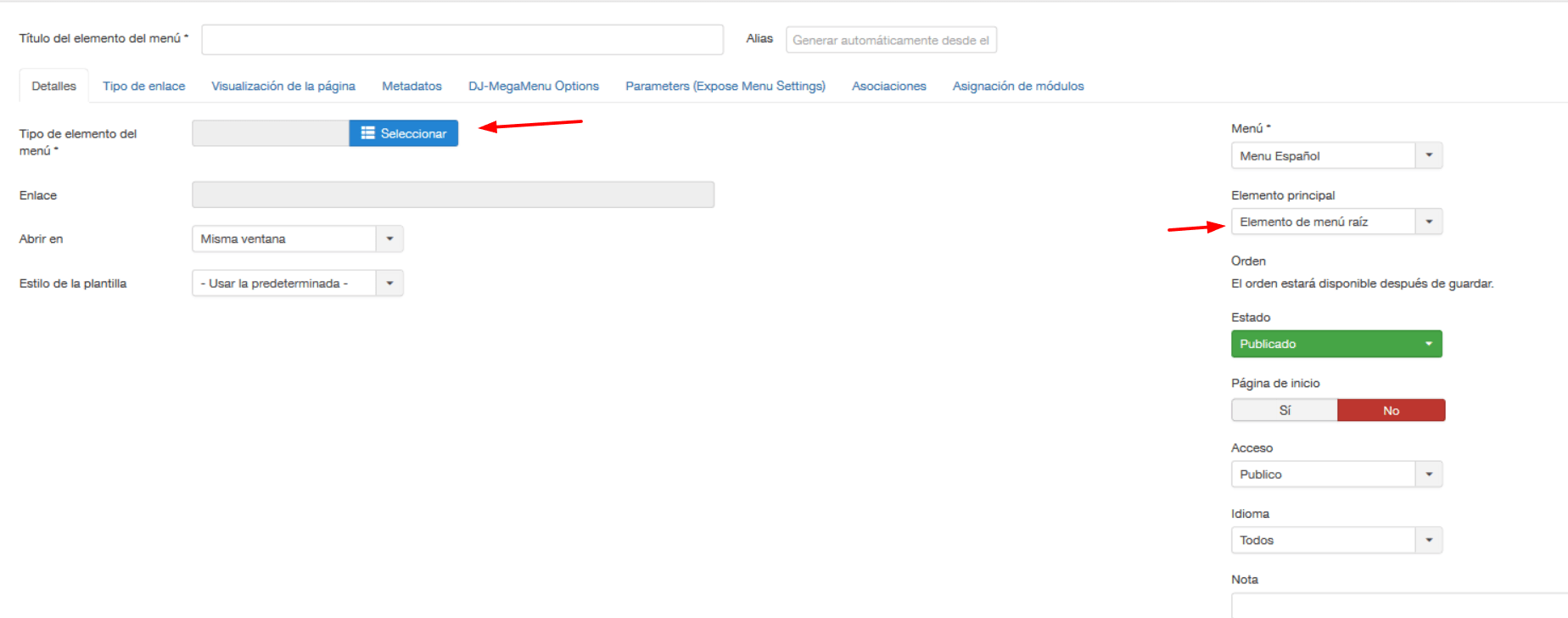The image size is (1568, 618).
Task: Open Asignación de módulos tab
Action: point(1018,86)
